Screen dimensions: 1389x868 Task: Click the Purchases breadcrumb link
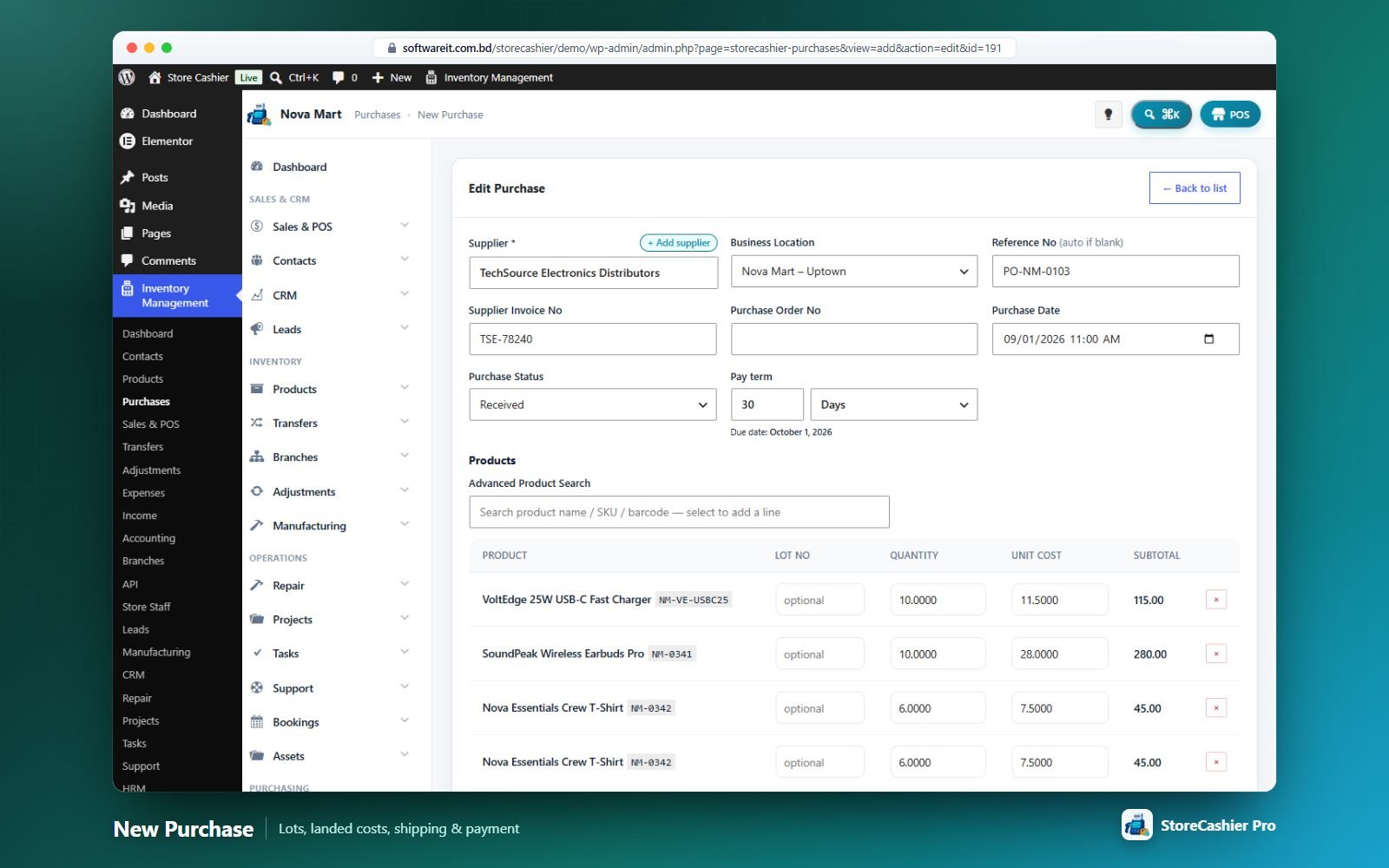[378, 115]
